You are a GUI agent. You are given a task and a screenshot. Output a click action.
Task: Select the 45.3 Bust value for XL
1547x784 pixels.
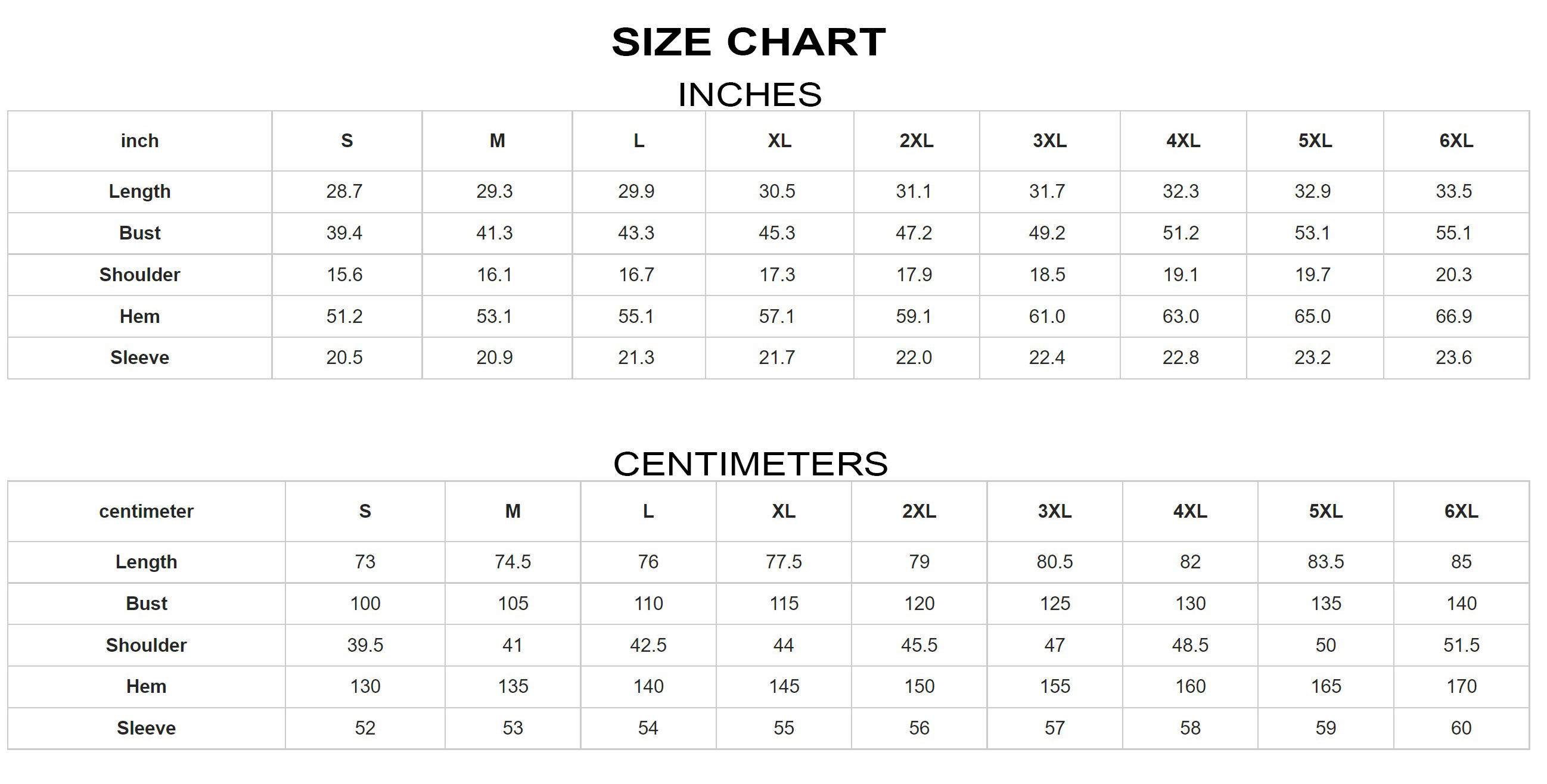[x=776, y=233]
